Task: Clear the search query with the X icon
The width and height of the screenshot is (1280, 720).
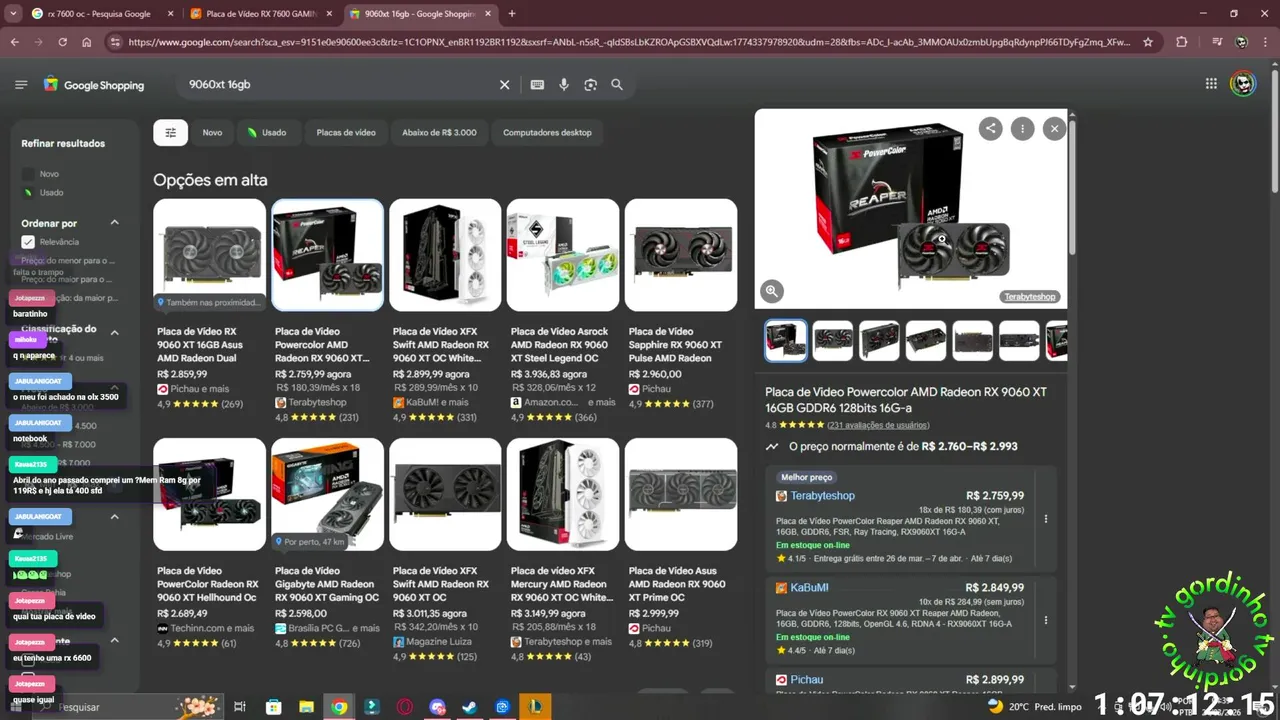Action: pos(505,85)
